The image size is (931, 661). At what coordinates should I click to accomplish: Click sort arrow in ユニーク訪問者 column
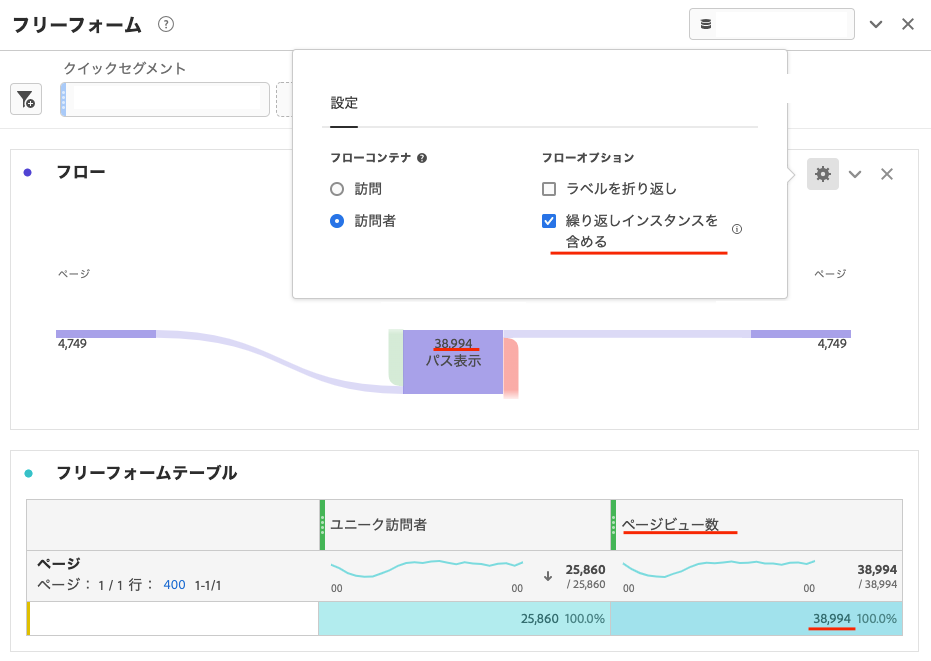(x=548, y=576)
